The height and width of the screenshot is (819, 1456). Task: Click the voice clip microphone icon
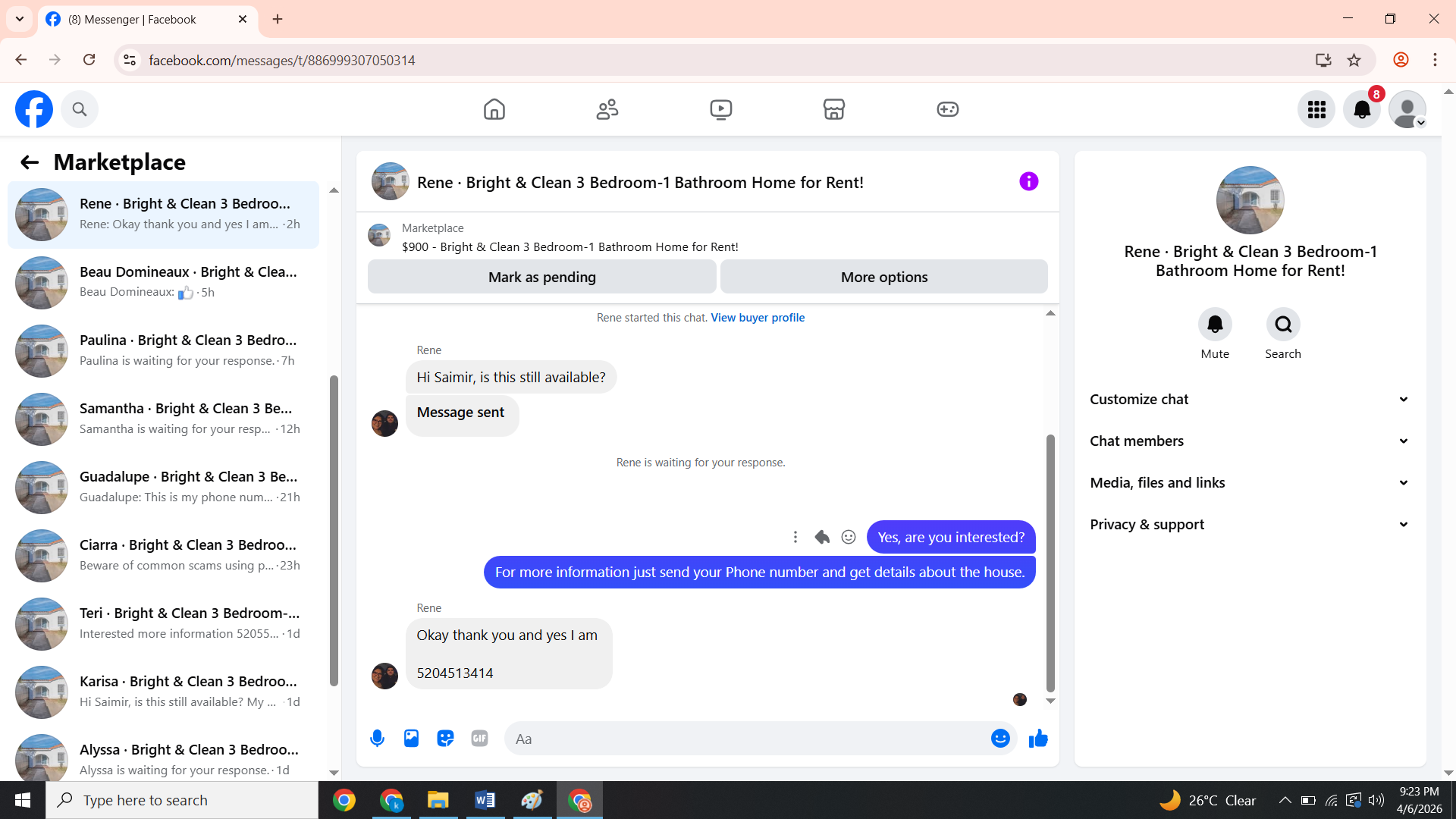(377, 739)
